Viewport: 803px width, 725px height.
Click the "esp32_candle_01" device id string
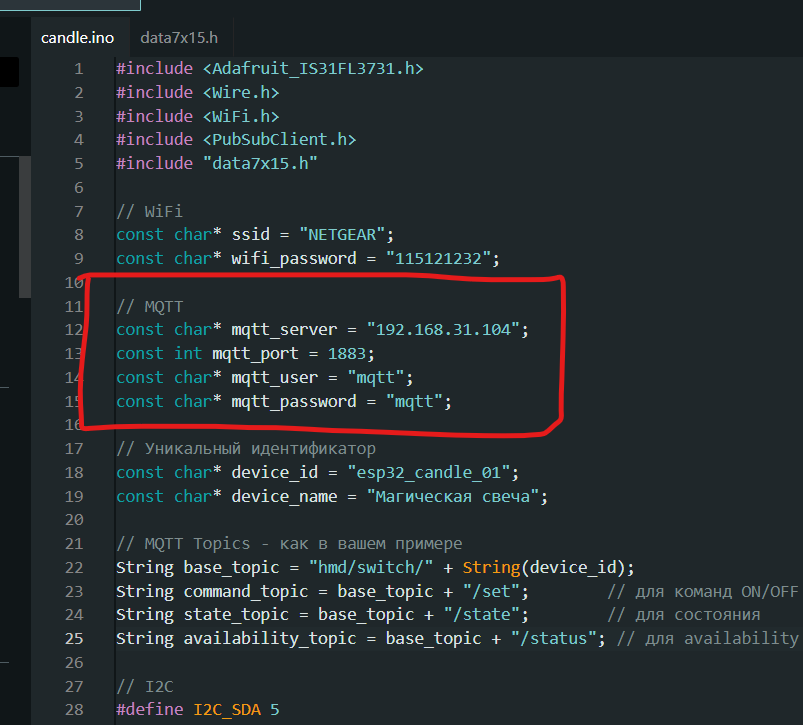pyautogui.click(x=428, y=472)
